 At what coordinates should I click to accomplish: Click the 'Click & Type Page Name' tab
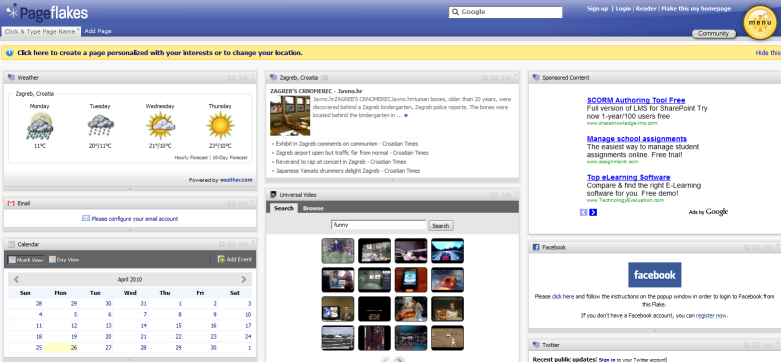click(41, 31)
